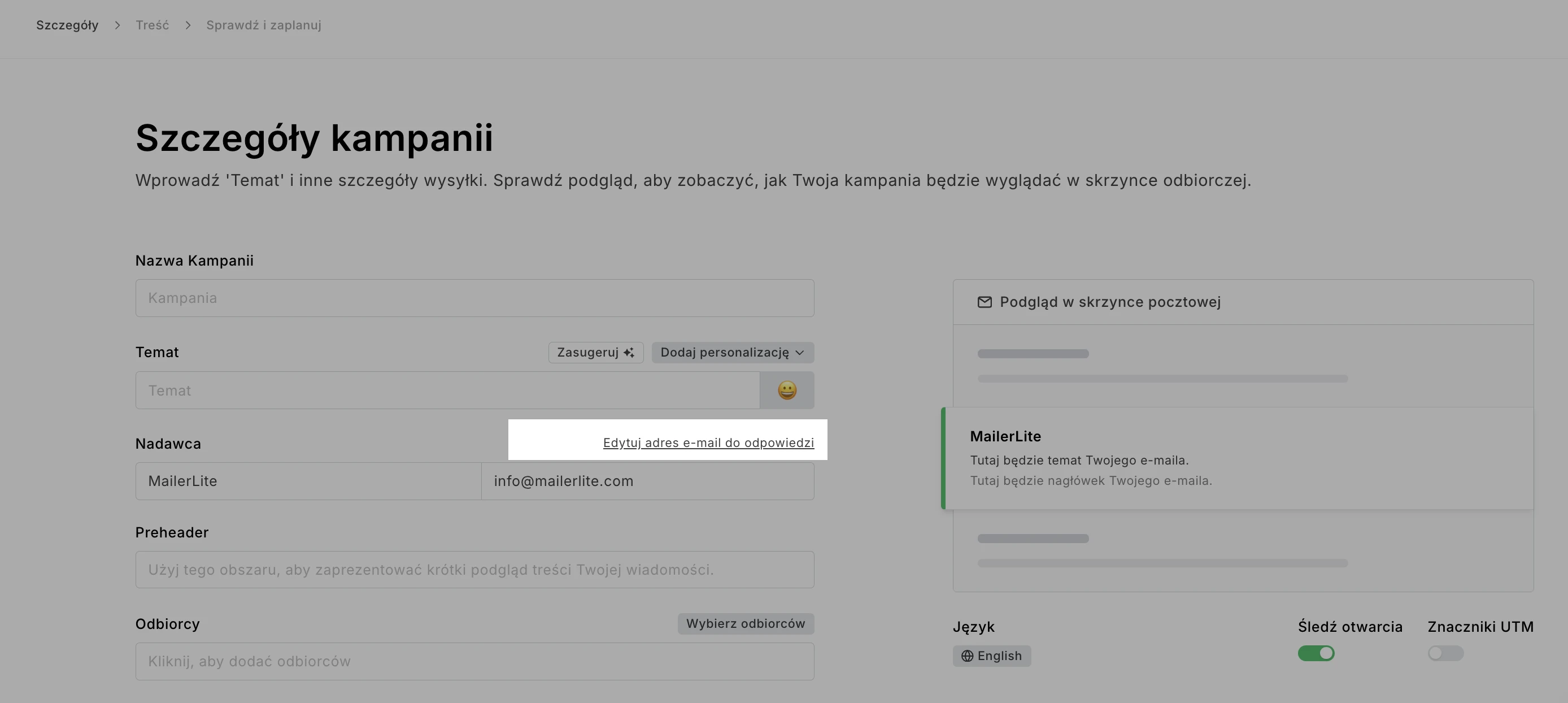Viewport: 1568px width, 703px height.
Task: Disable the Śledź otwarcia toggle
Action: coord(1316,654)
